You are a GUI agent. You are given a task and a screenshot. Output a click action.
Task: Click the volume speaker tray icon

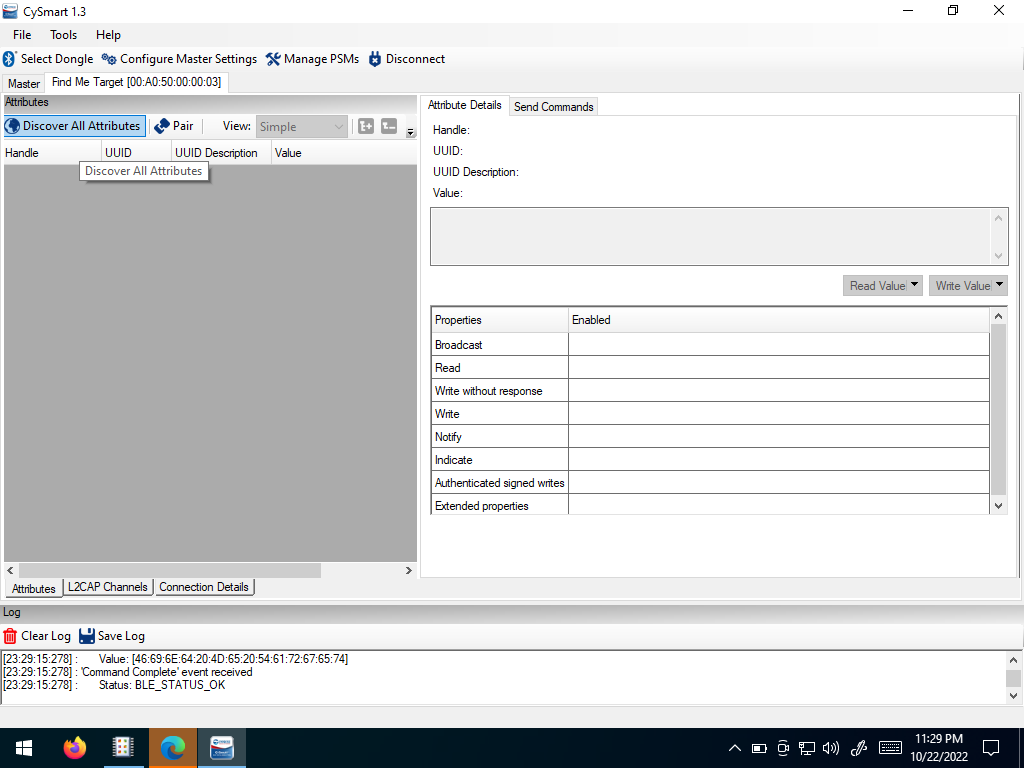(831, 748)
